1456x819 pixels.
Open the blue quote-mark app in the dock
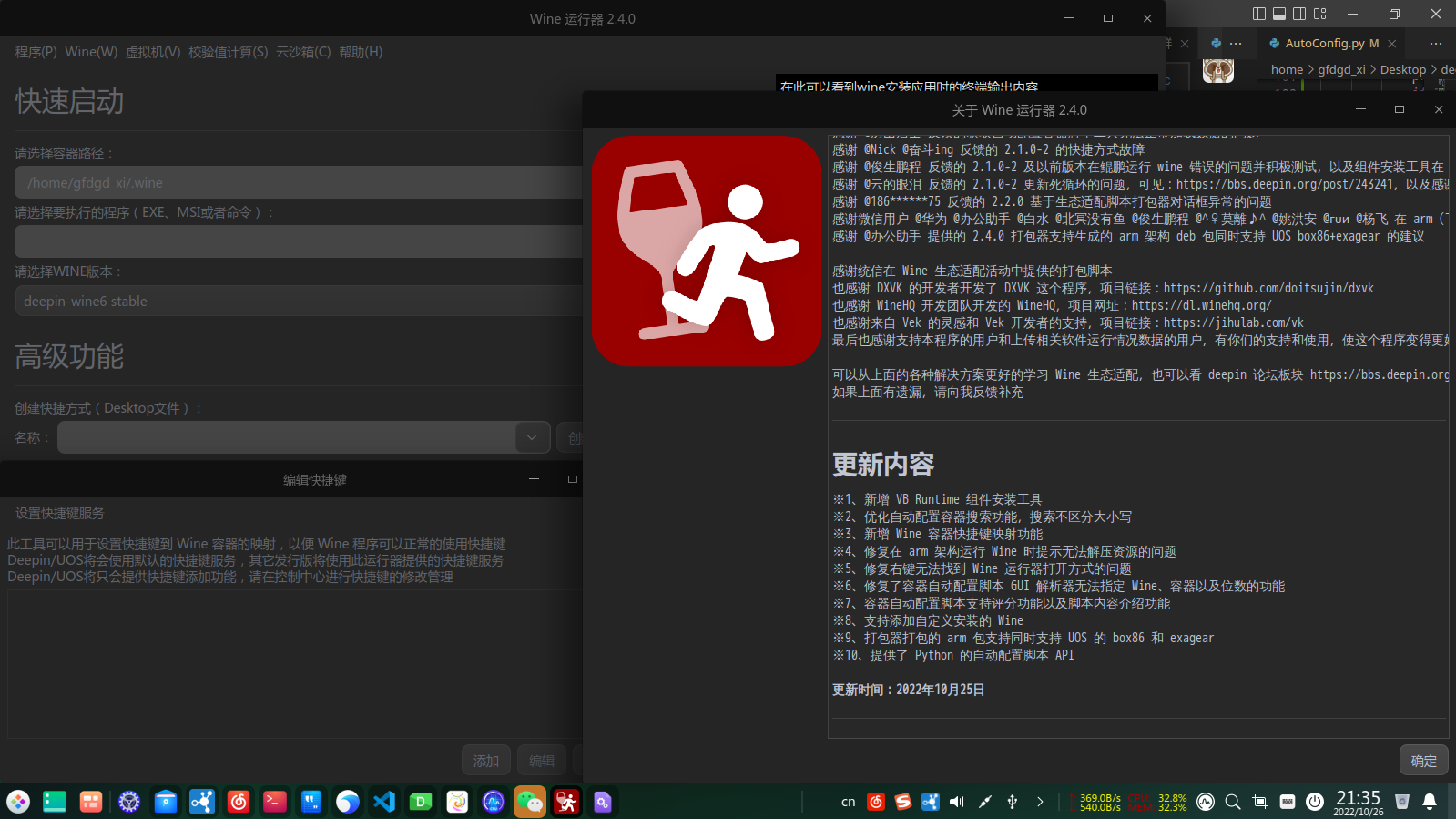pyautogui.click(x=311, y=802)
